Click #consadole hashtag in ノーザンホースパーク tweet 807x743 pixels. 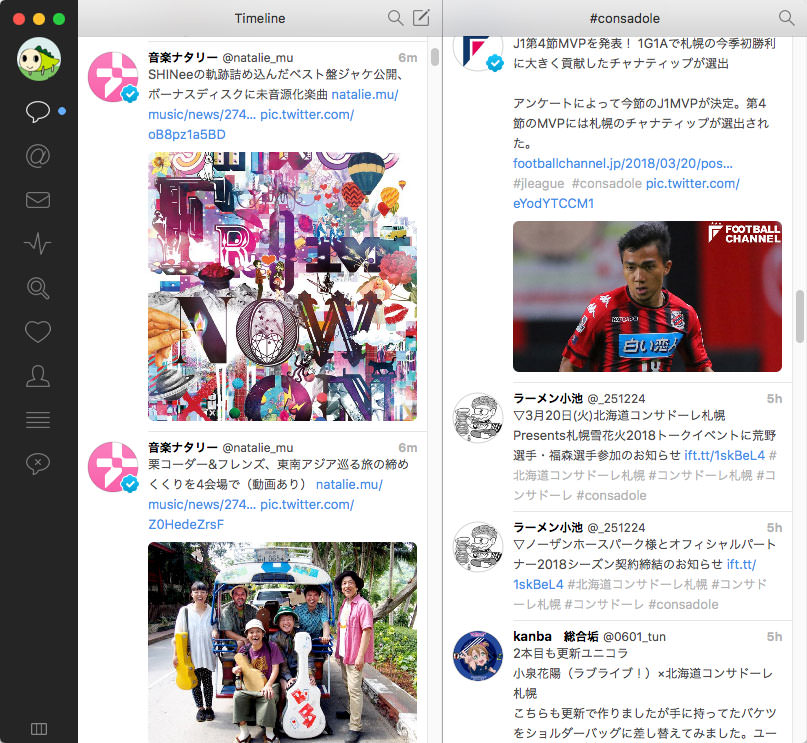[x=683, y=604]
